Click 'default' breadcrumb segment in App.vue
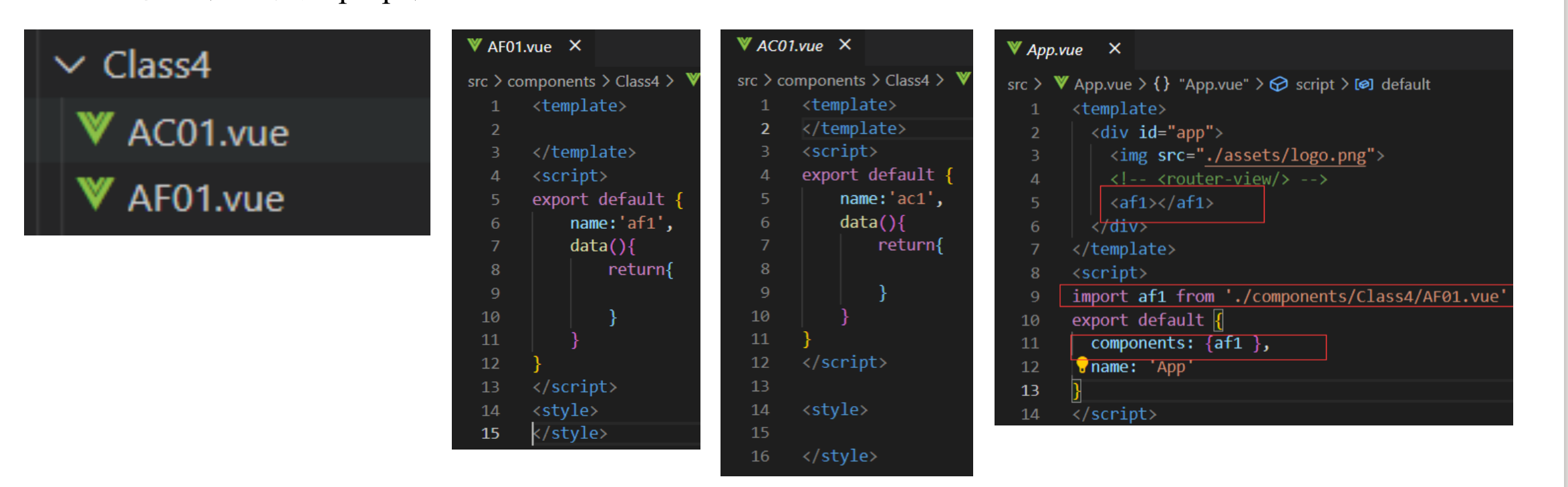The height and width of the screenshot is (487, 1568). (1406, 84)
